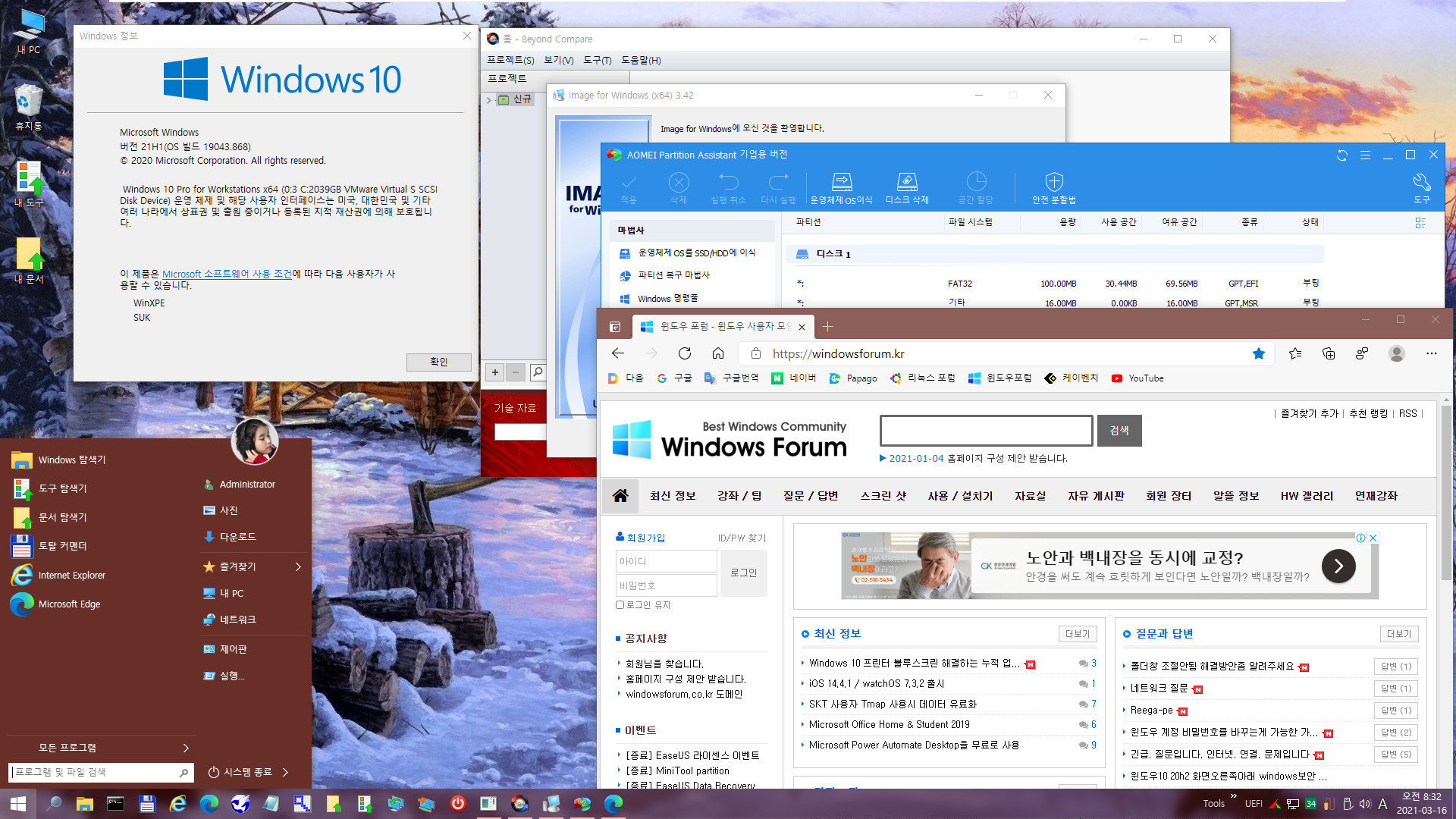This screenshot has height=819, width=1456.
Task: Click the 로그인 button on the forum
Action: click(x=744, y=573)
